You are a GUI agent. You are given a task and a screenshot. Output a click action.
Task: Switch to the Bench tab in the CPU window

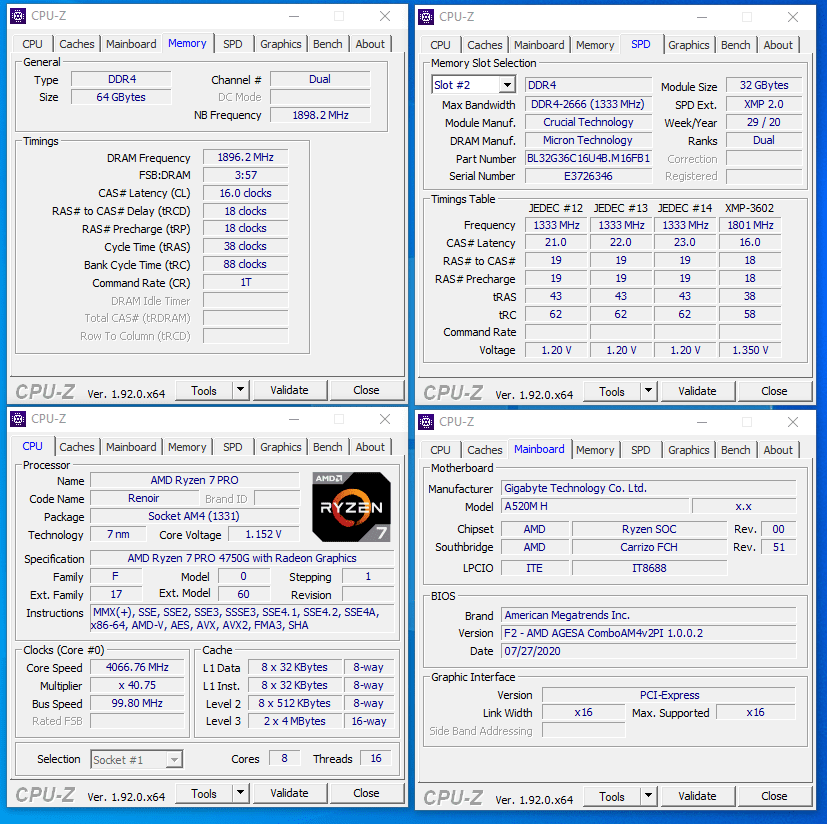tap(328, 447)
